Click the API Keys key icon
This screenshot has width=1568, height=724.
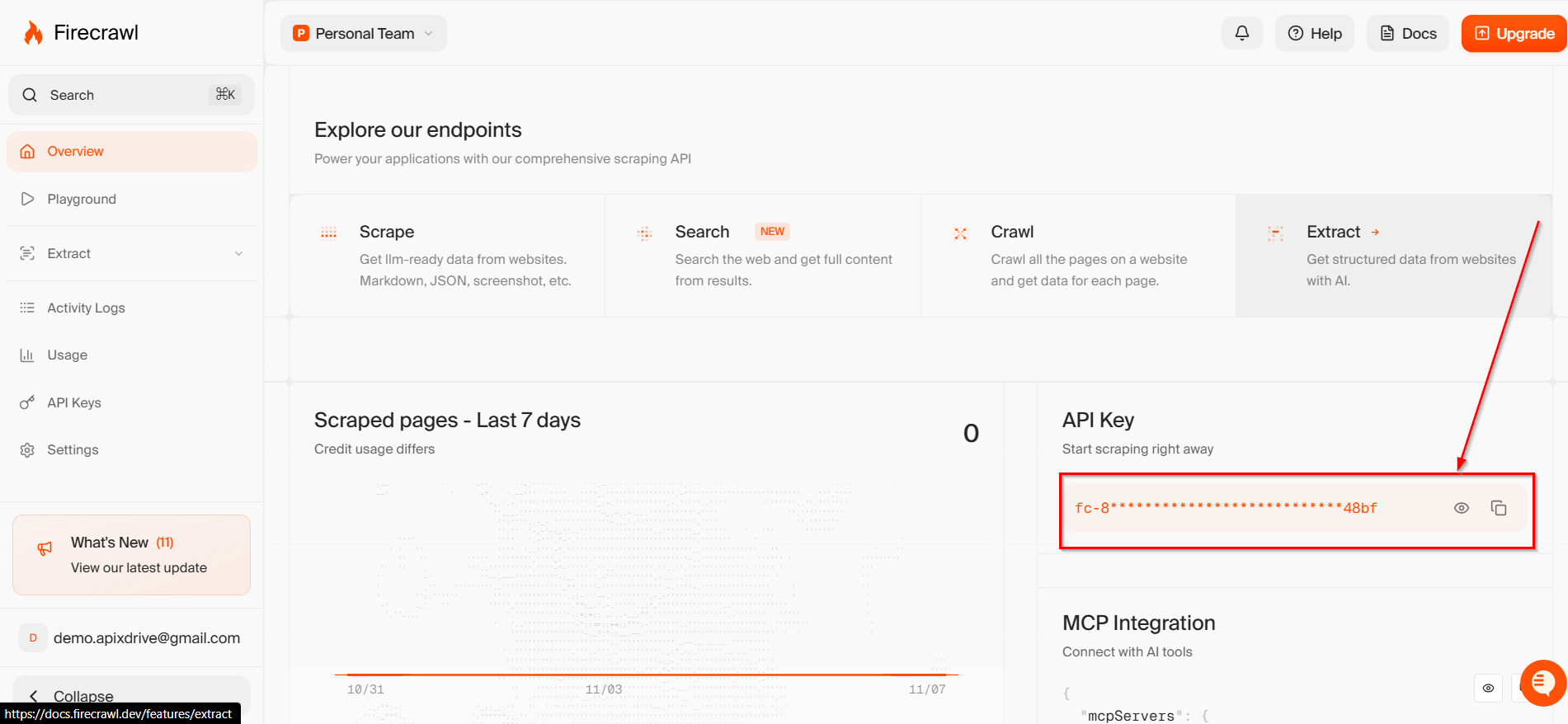pos(27,402)
